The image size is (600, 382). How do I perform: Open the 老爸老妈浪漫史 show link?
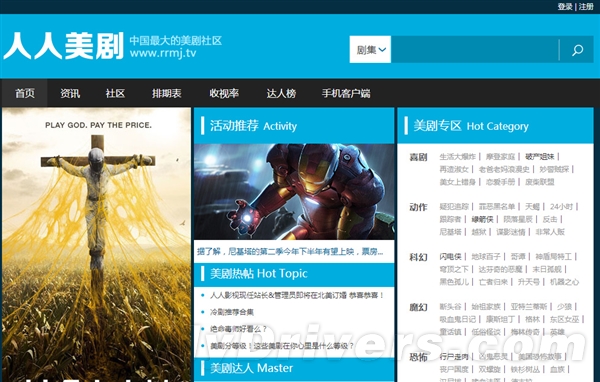click(x=504, y=169)
